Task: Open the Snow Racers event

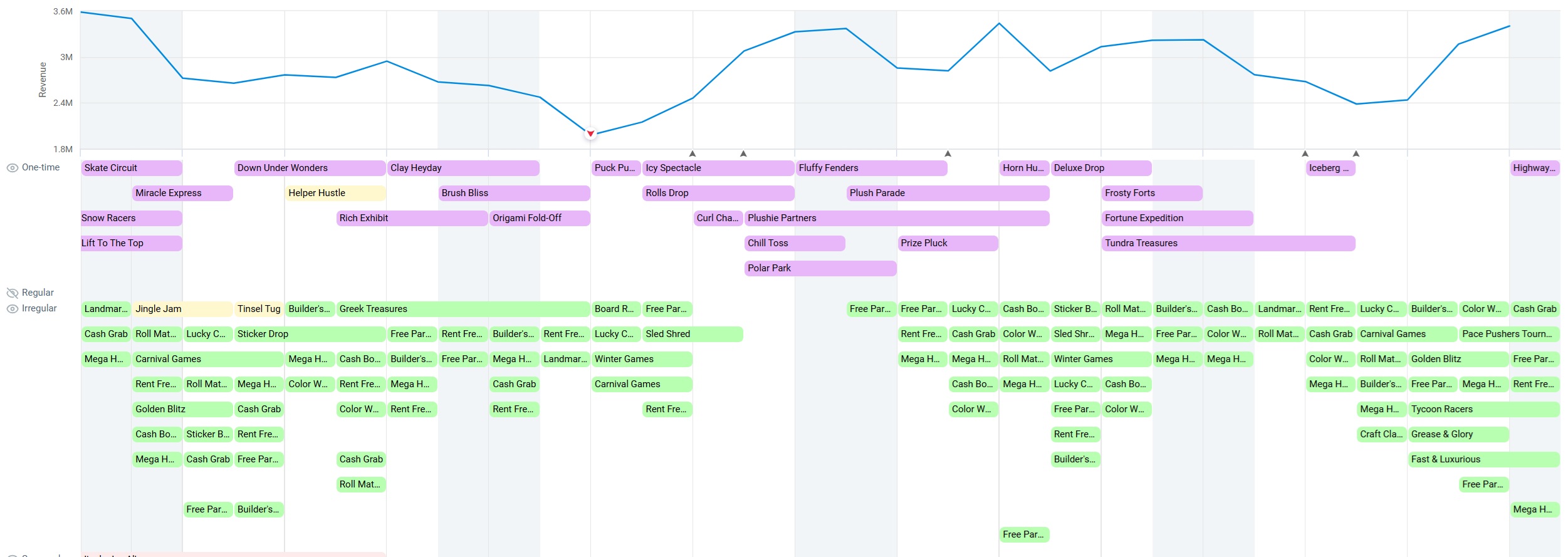Action: [x=132, y=218]
